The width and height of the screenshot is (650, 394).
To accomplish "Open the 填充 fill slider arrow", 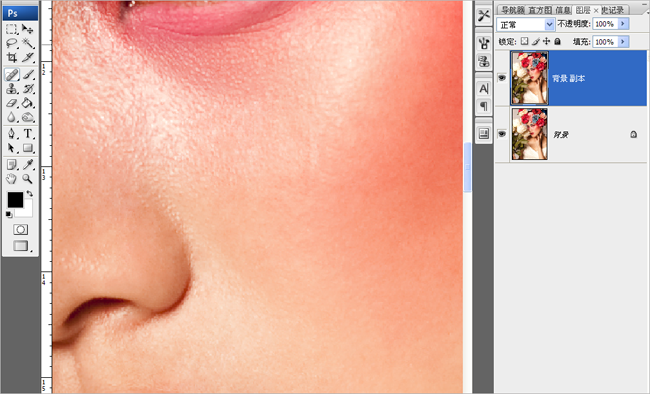I will tap(623, 41).
